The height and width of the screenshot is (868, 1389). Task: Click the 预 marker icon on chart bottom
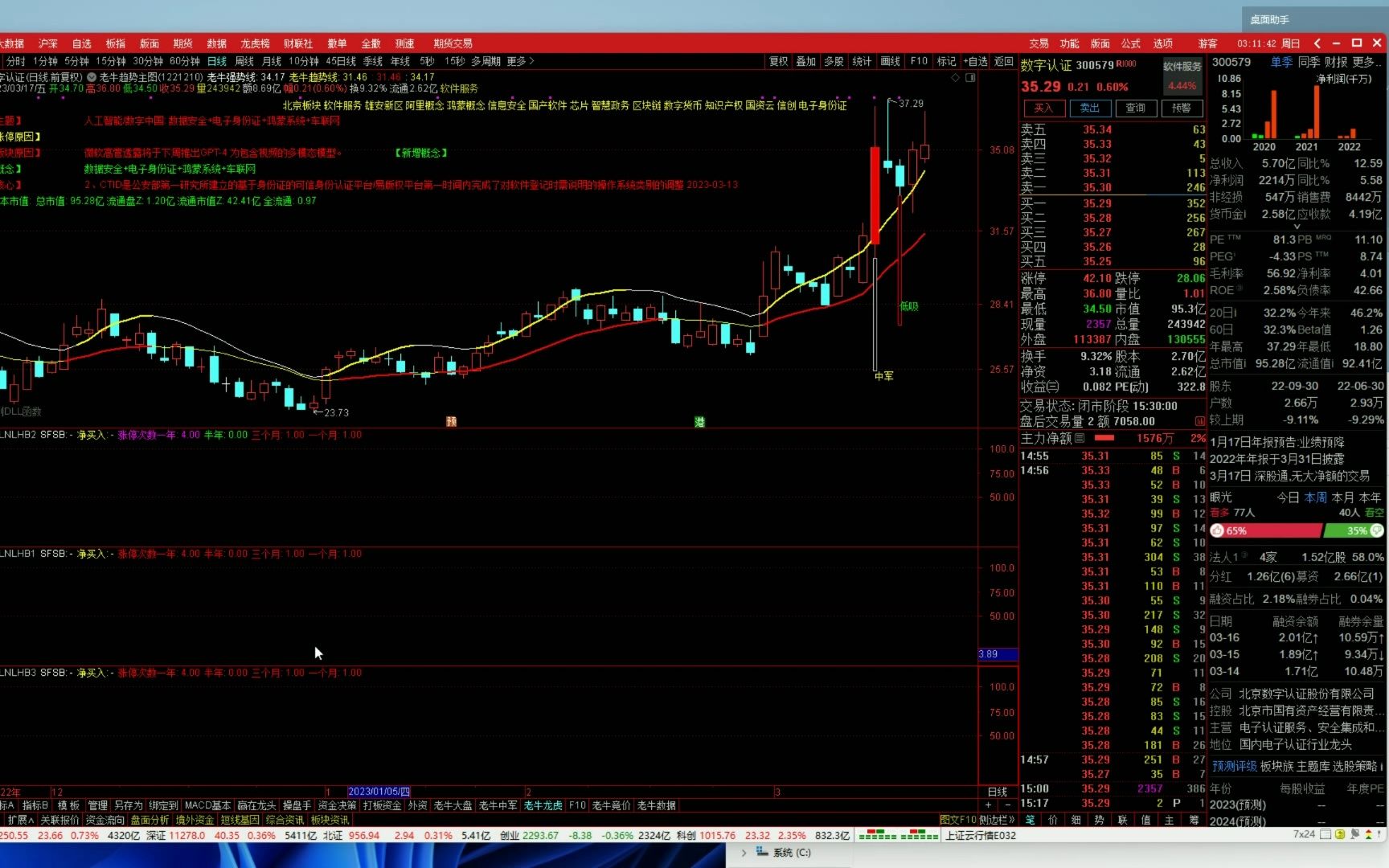(452, 422)
